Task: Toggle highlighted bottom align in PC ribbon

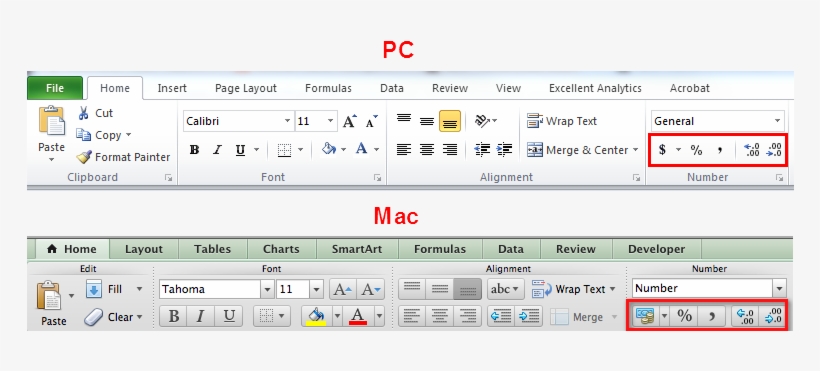Action: point(450,121)
